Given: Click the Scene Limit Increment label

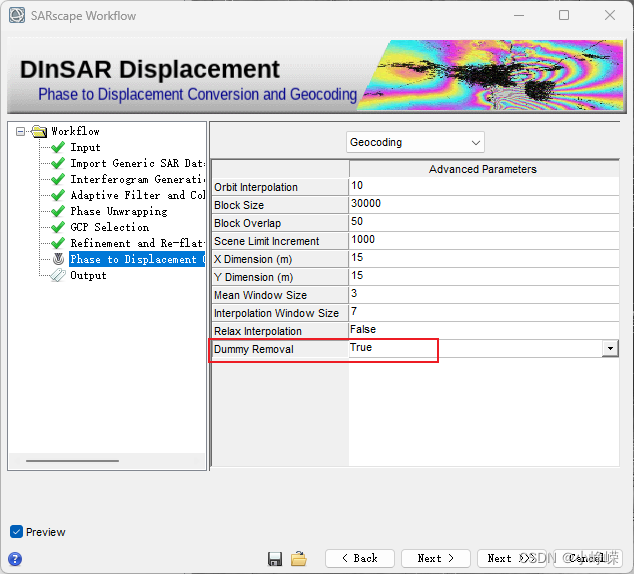Looking at the screenshot, I should 266,241.
